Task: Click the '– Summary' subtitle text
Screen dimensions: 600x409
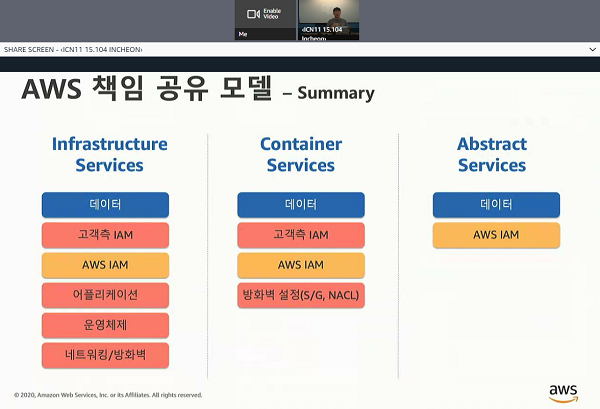Action: point(329,93)
